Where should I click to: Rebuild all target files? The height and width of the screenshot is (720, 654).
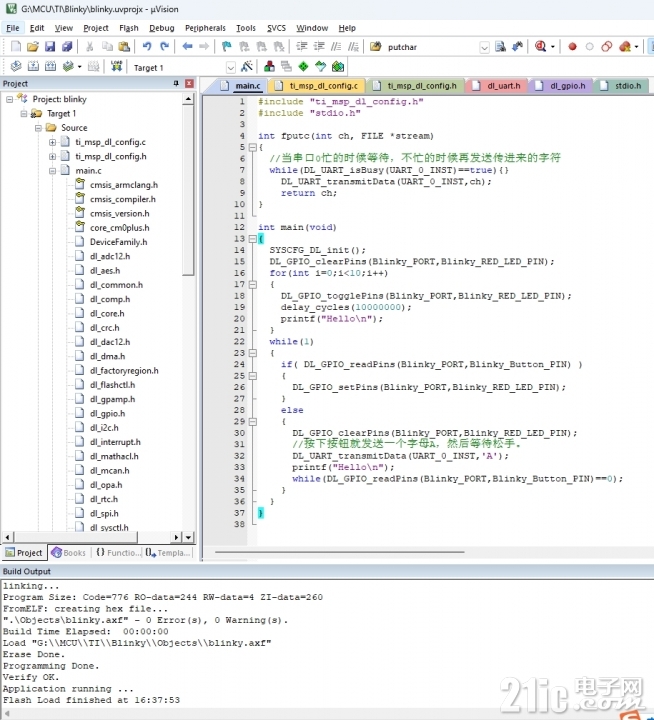tap(51, 67)
